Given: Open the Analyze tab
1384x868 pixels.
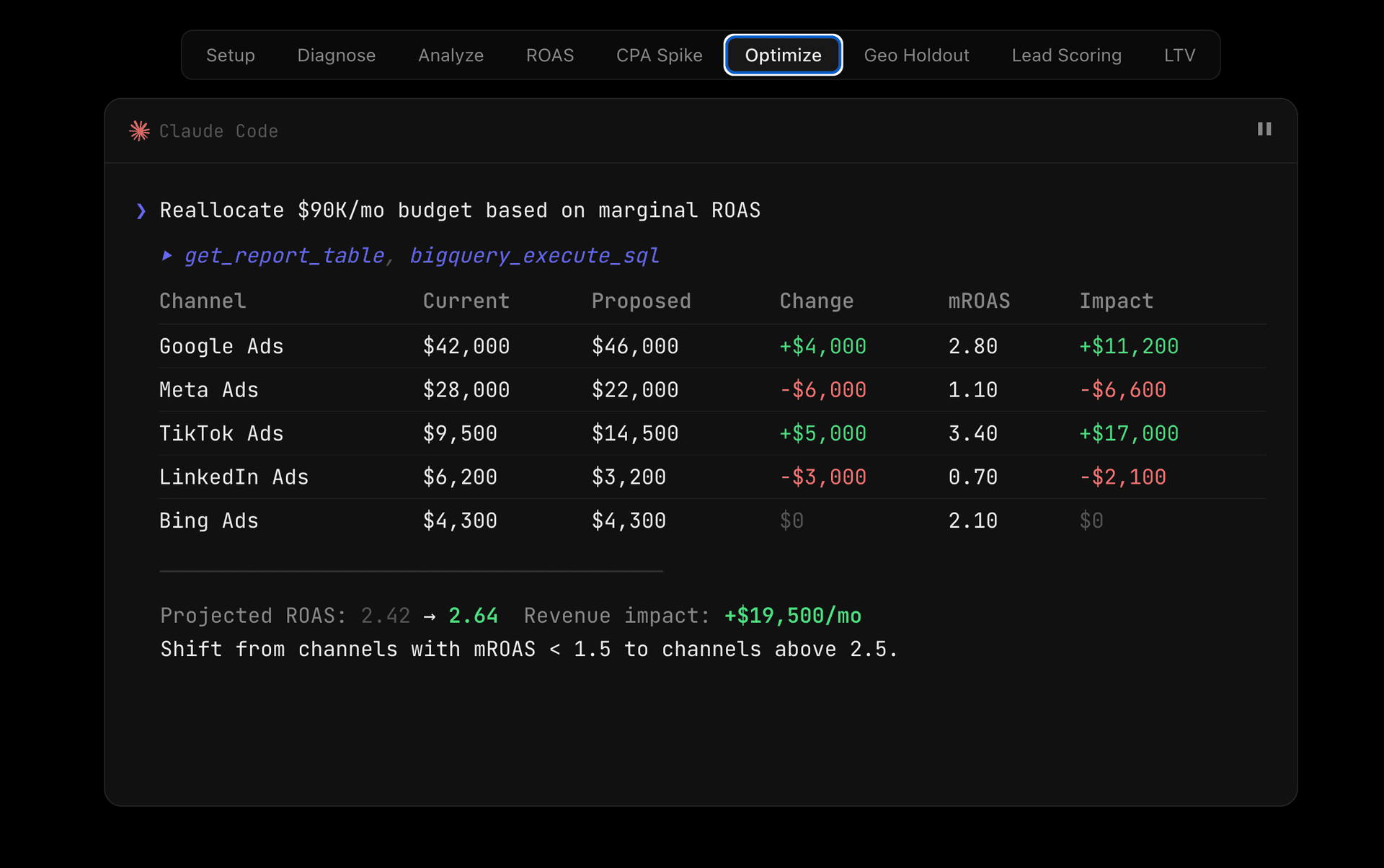Looking at the screenshot, I should [451, 55].
